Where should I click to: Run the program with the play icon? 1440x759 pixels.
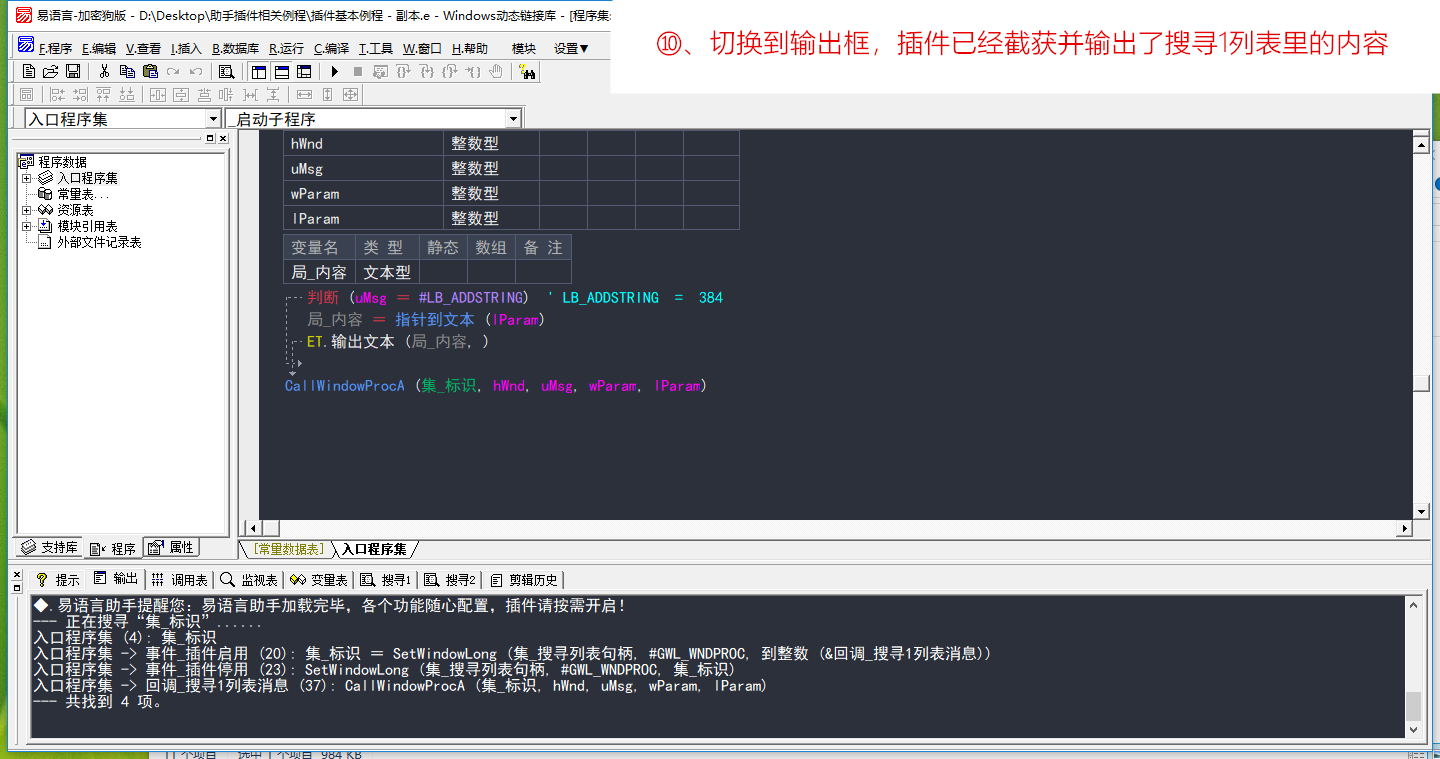tap(335, 71)
